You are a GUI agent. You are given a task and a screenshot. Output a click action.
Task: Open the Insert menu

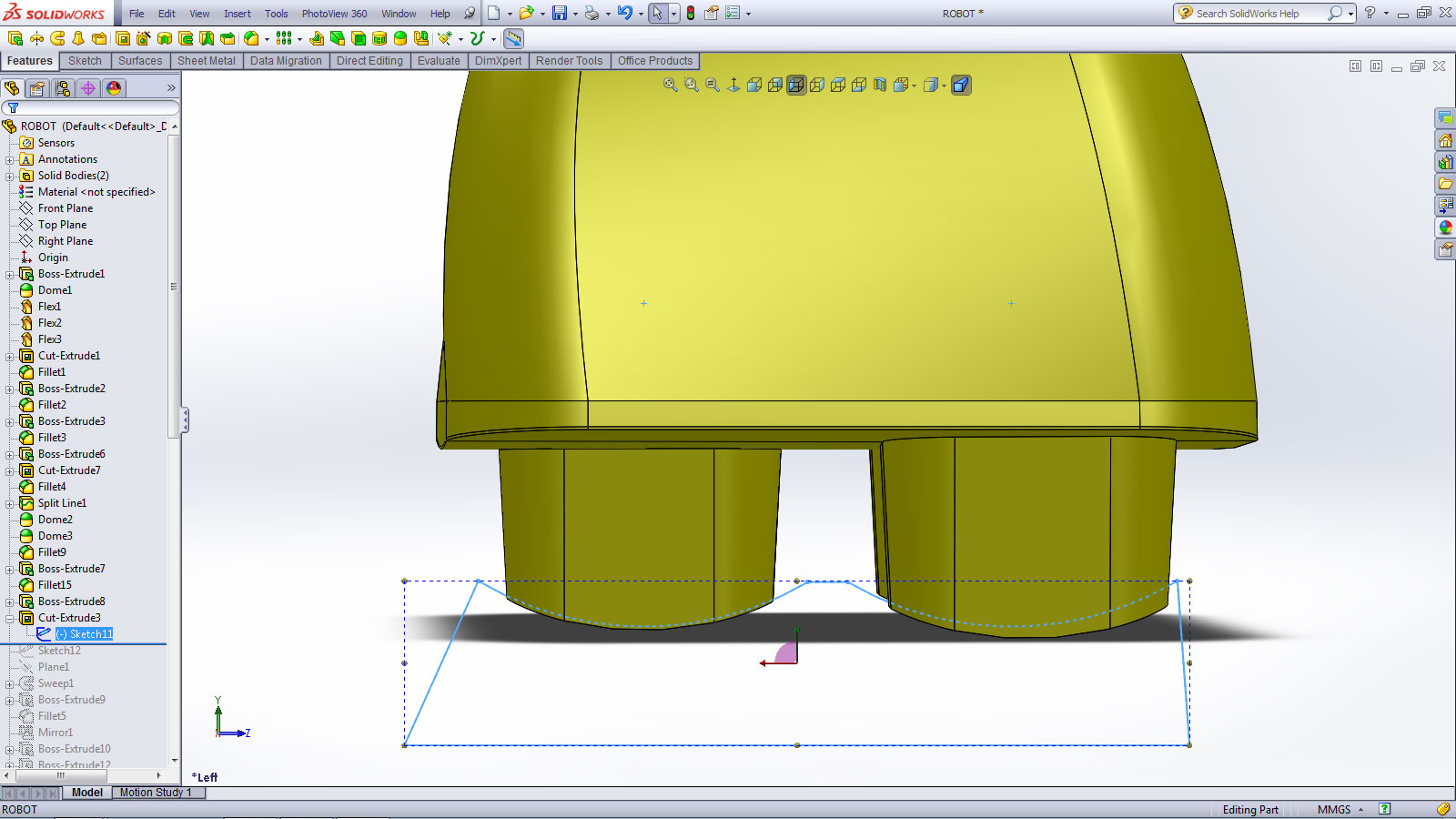(x=238, y=14)
